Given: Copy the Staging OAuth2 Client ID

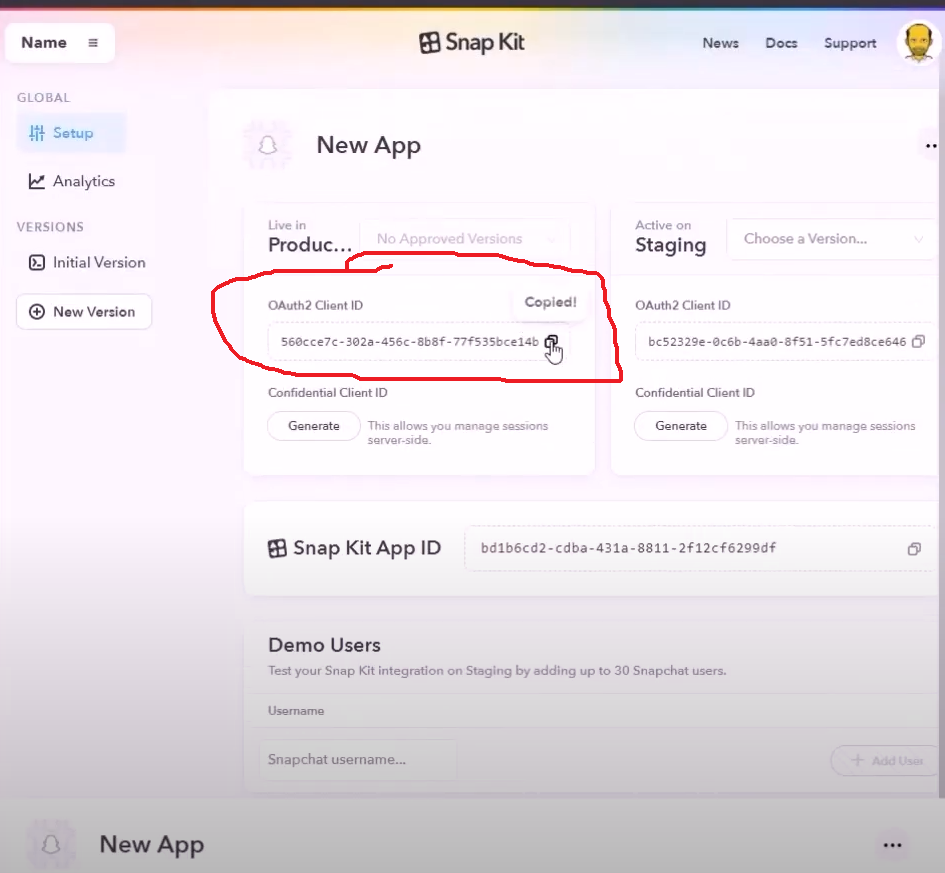Looking at the screenshot, I should pyautogui.click(x=918, y=342).
